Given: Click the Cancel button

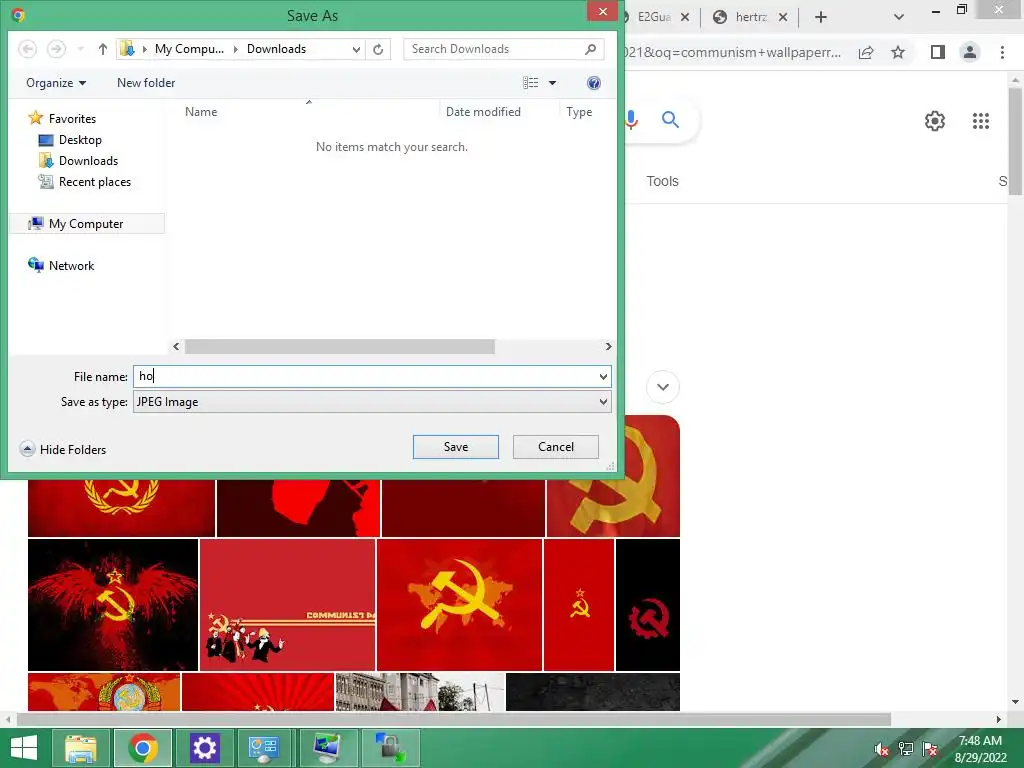Looking at the screenshot, I should pyautogui.click(x=556, y=447).
